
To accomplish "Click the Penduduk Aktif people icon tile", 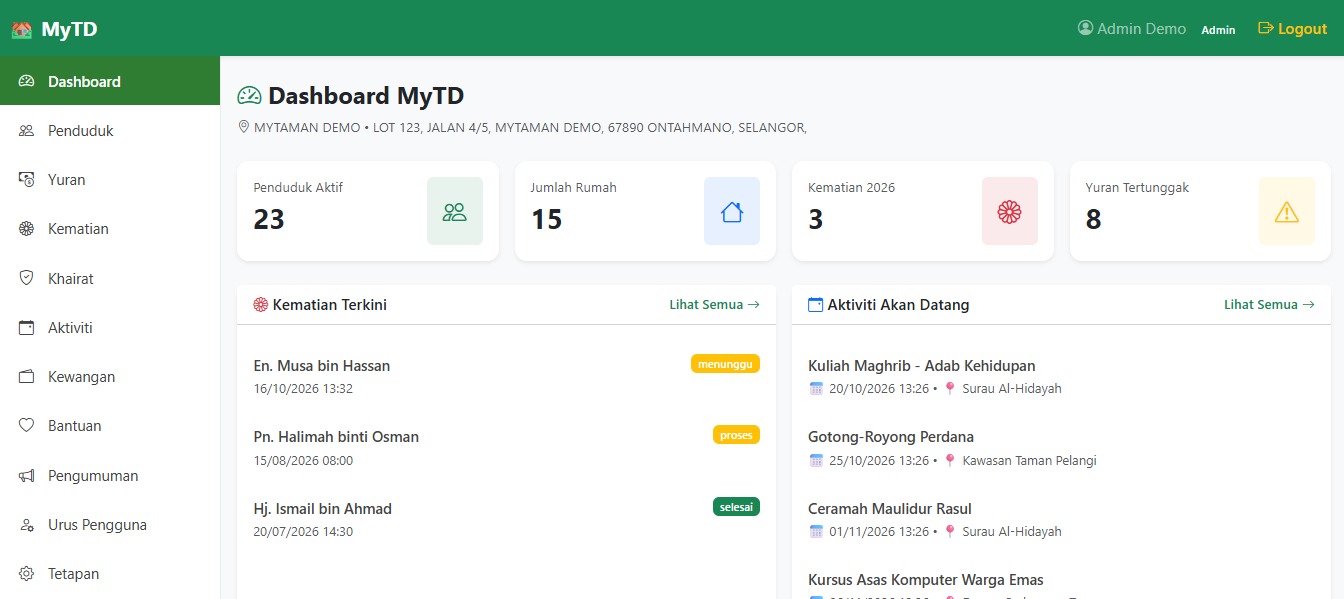I will (x=455, y=211).
